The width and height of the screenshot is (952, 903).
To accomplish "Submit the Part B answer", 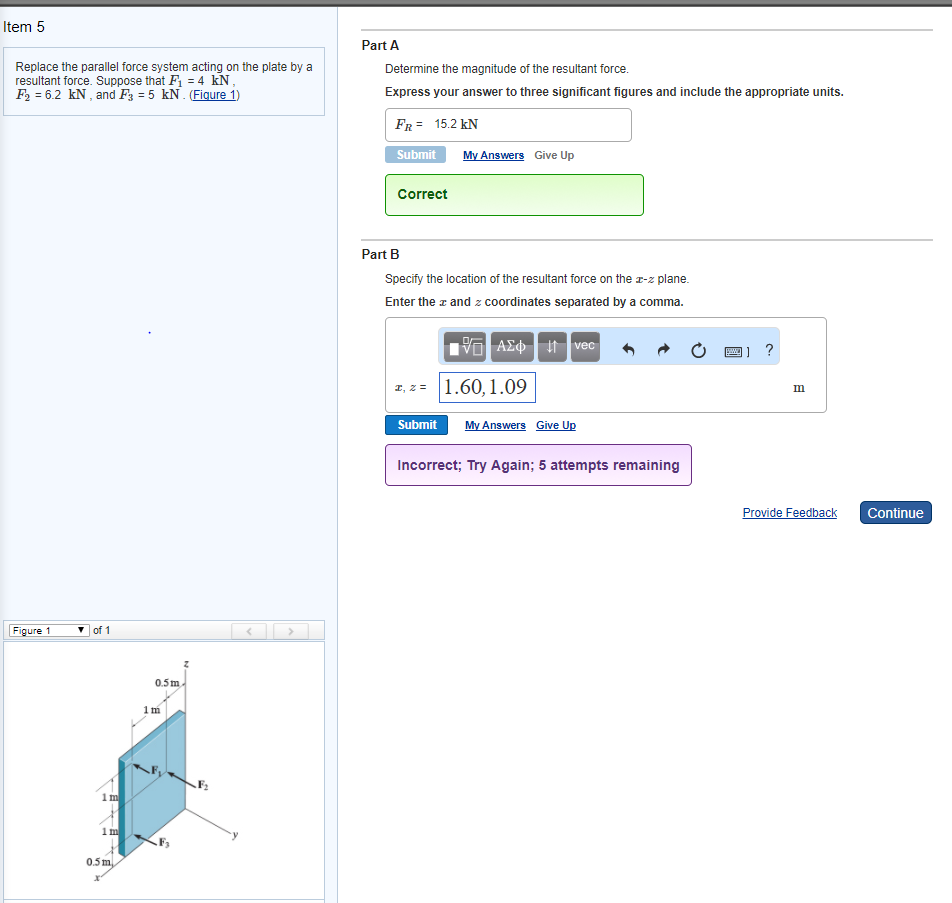I will click(x=416, y=424).
